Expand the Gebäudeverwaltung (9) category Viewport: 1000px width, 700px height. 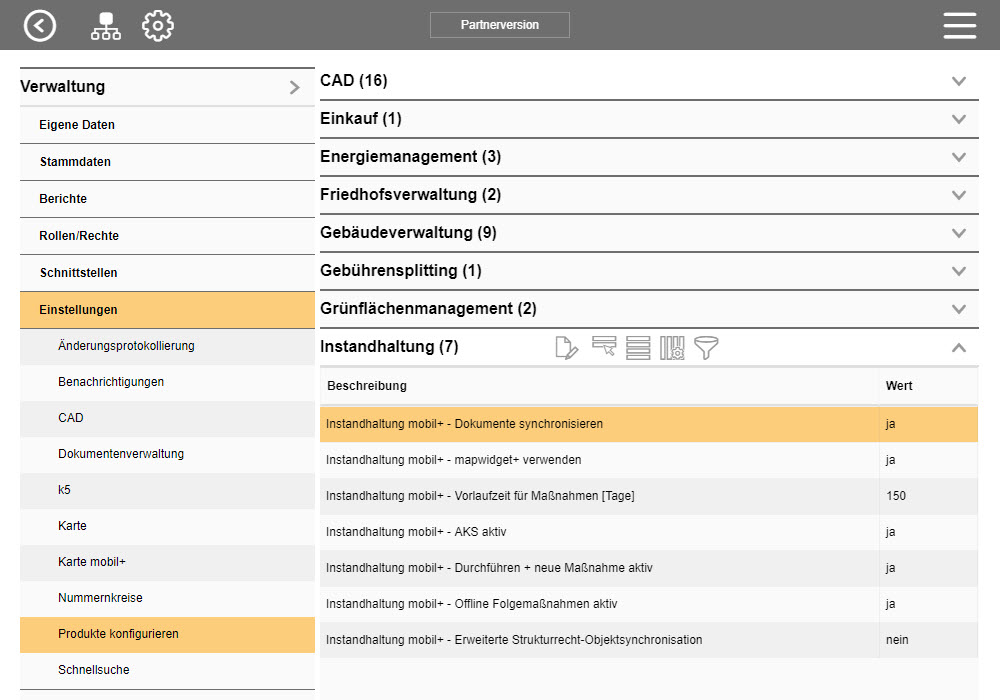pos(958,232)
